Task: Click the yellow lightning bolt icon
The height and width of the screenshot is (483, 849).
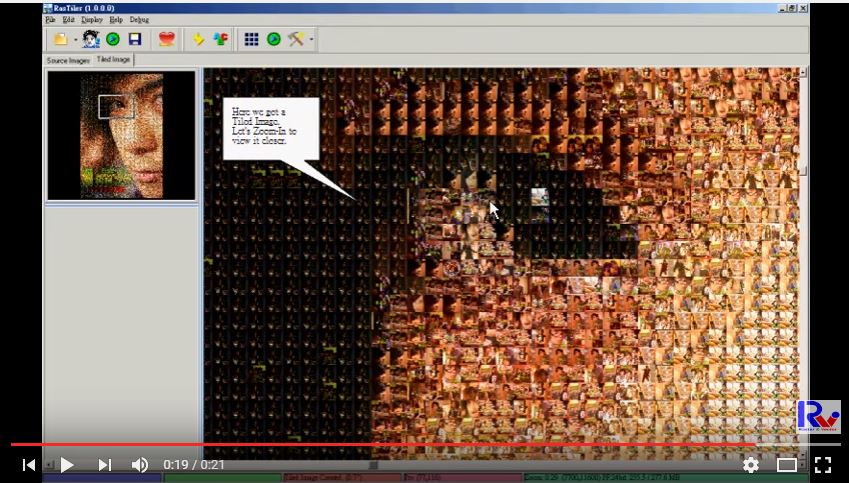Action: pyautogui.click(x=199, y=39)
